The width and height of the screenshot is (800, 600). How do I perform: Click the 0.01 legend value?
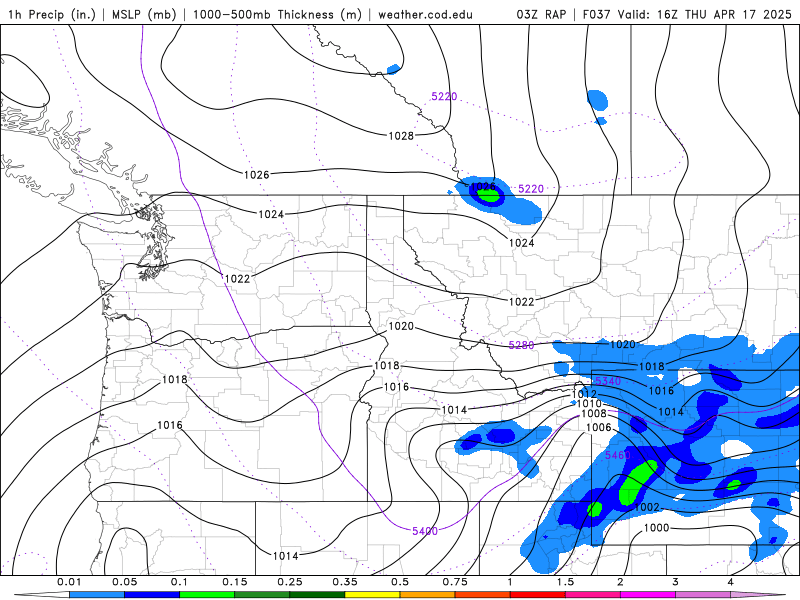tap(69, 582)
